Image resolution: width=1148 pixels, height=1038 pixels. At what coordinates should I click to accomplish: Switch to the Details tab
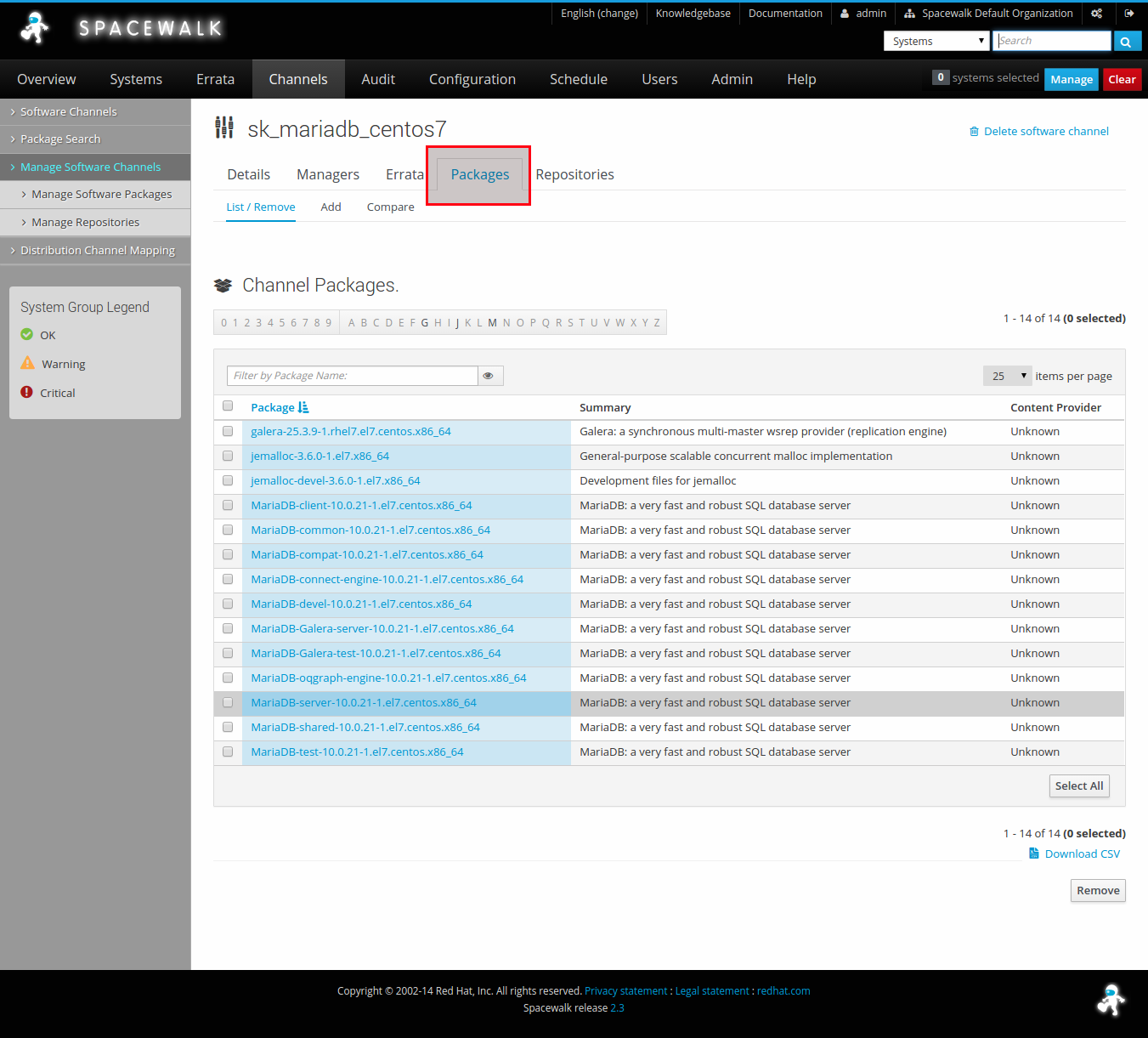(x=249, y=174)
